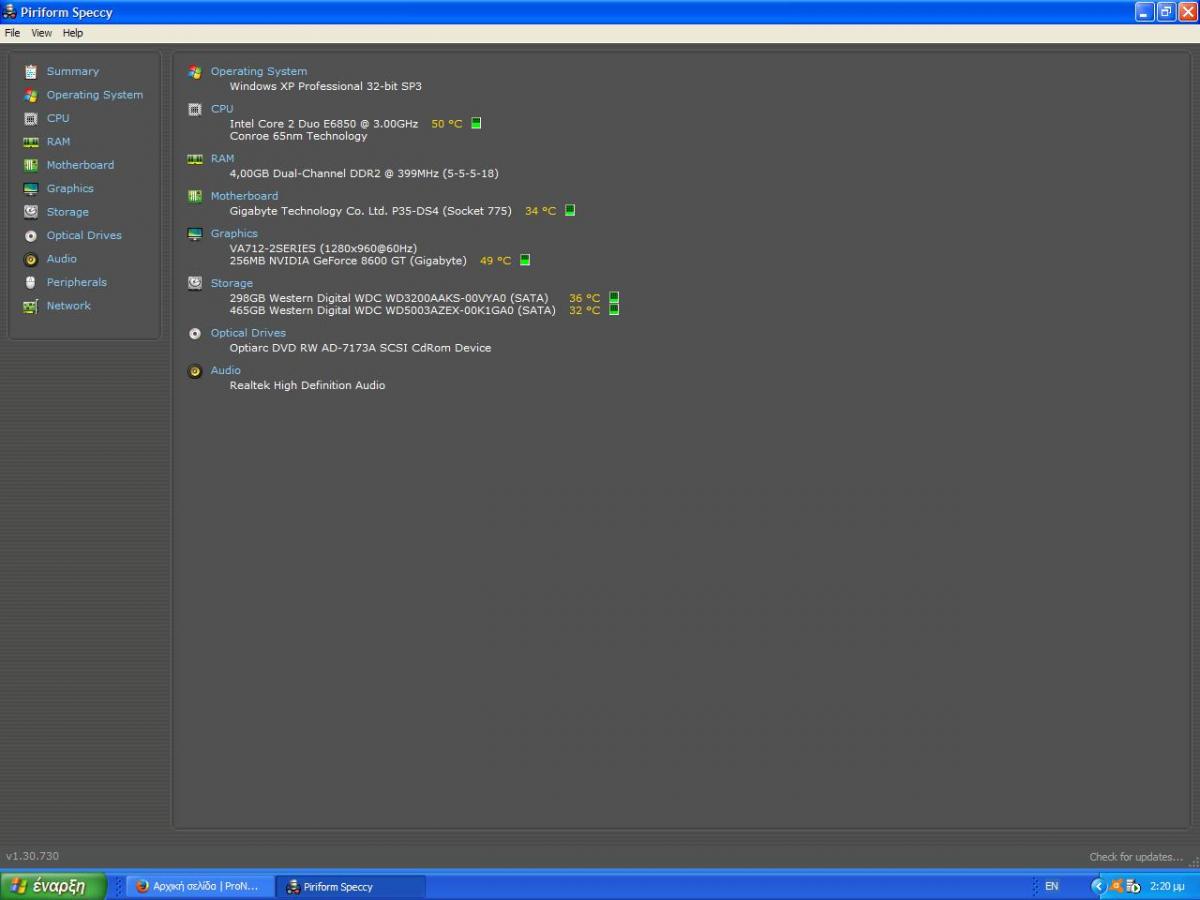Click the Summary clipboard icon in sidebar

point(31,72)
